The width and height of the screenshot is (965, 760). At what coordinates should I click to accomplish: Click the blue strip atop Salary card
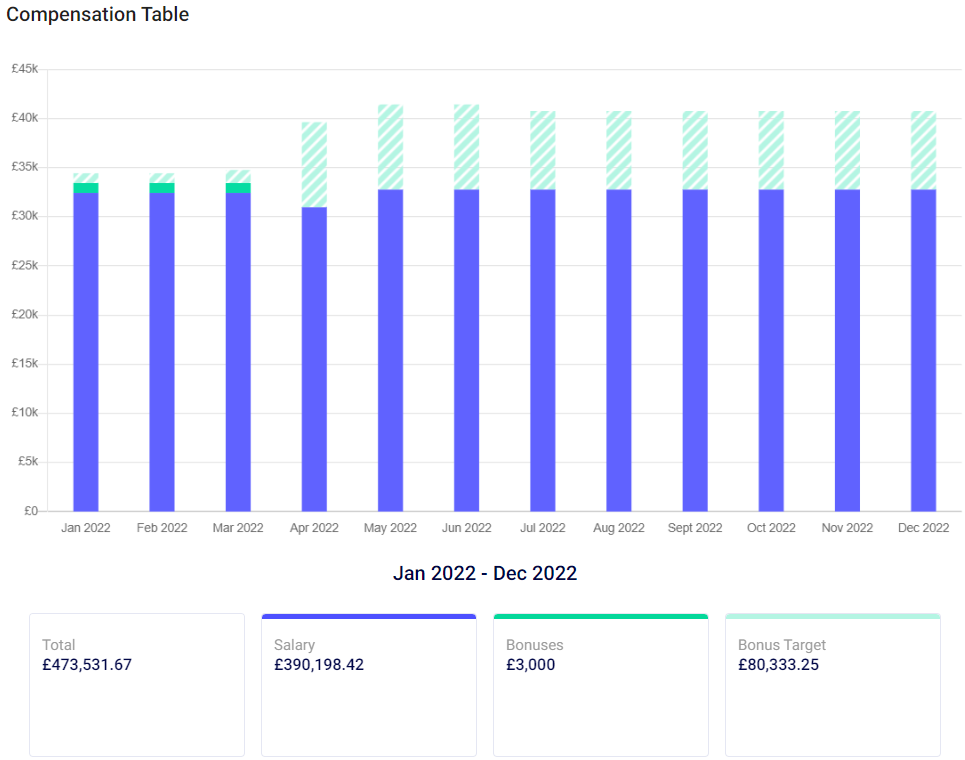pyautogui.click(x=368, y=616)
